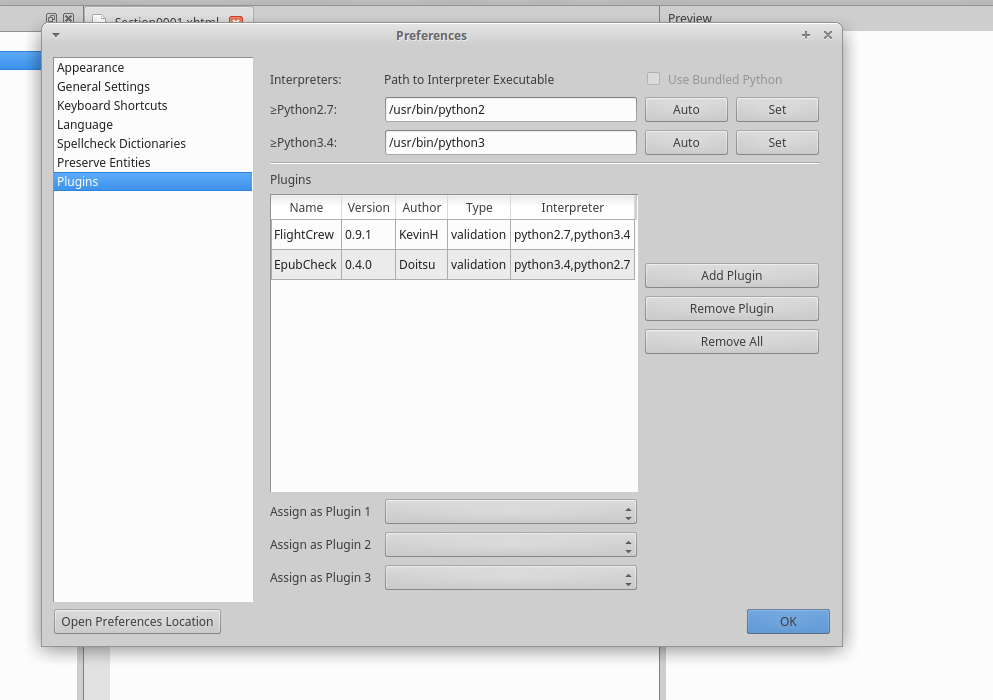Enable Use Bundled Python checkbox
993x700 pixels.
(x=654, y=79)
